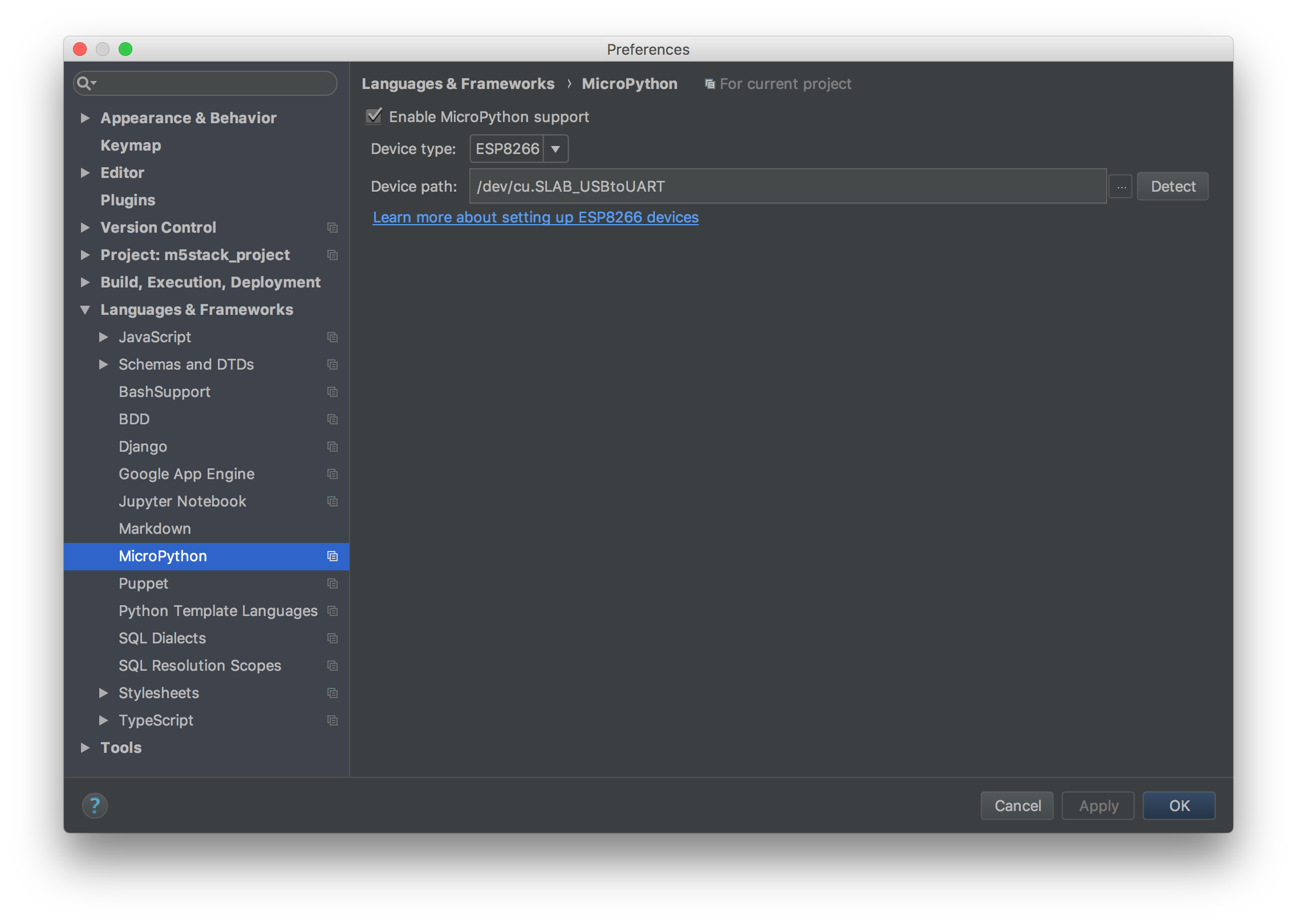The width and height of the screenshot is (1297, 924).
Task: Click the browse ellipsis button for device path
Action: 1121,187
